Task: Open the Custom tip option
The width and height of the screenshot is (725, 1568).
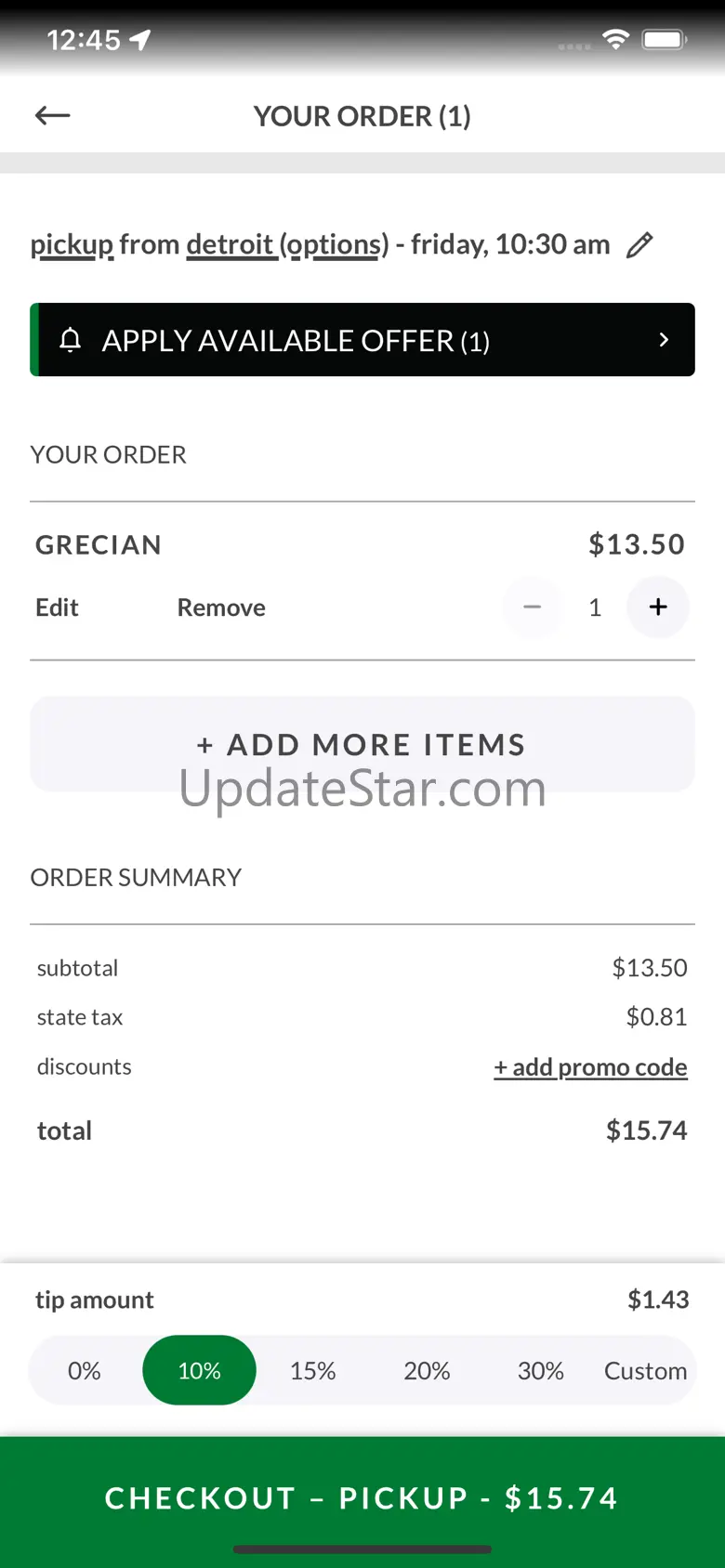Action: (645, 1371)
